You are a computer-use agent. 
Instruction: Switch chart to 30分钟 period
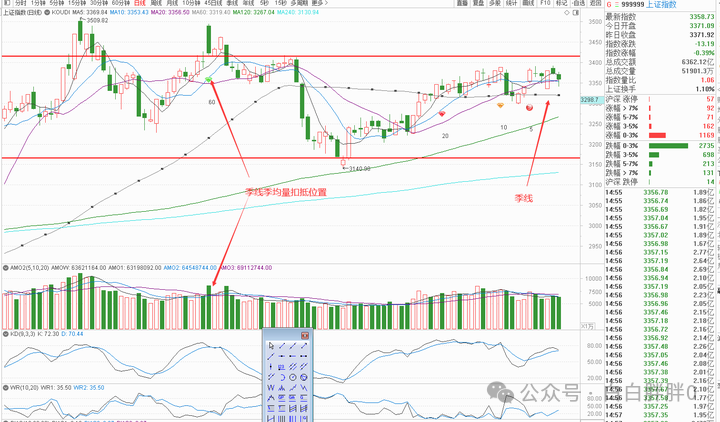click(99, 3)
